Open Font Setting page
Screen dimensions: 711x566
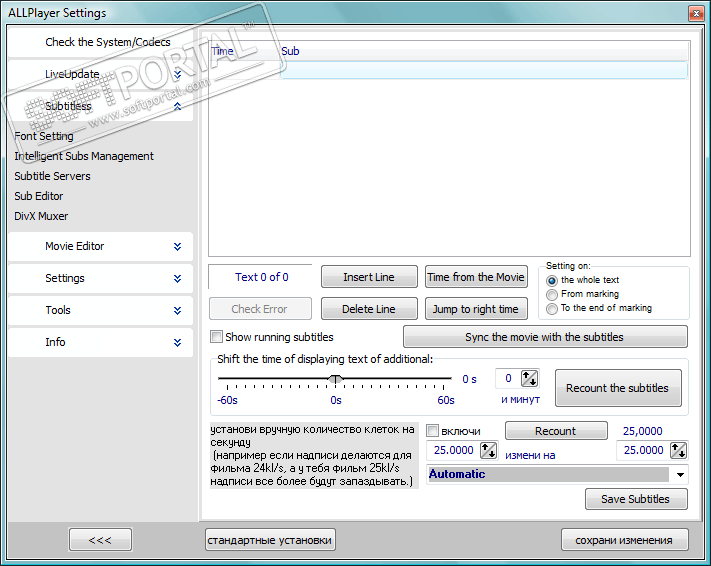point(44,136)
